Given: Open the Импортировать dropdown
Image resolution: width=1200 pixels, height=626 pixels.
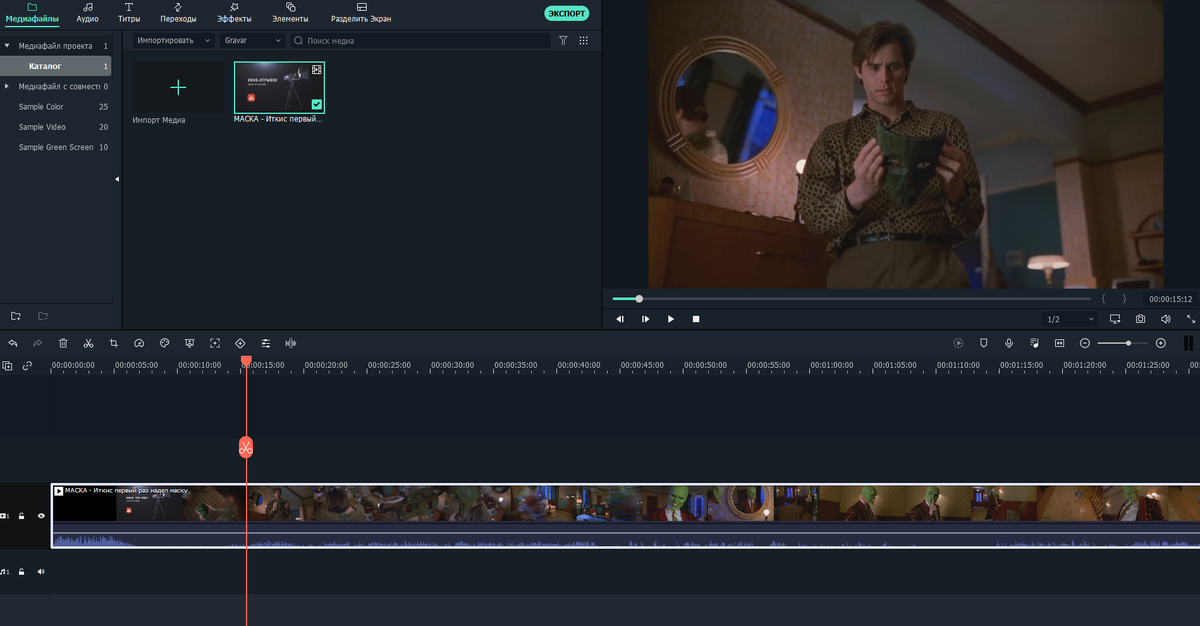Looking at the screenshot, I should [172, 41].
